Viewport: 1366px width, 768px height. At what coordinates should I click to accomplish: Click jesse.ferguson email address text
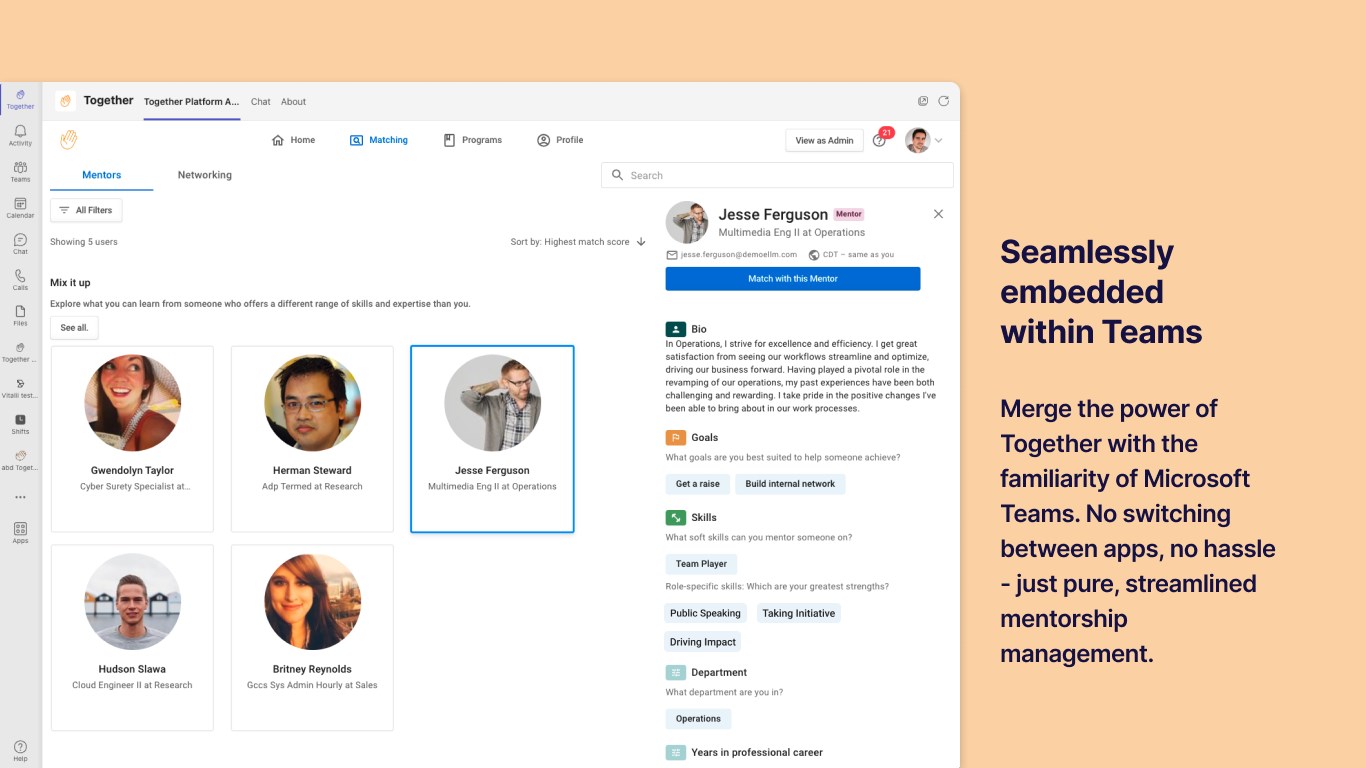tap(738, 255)
